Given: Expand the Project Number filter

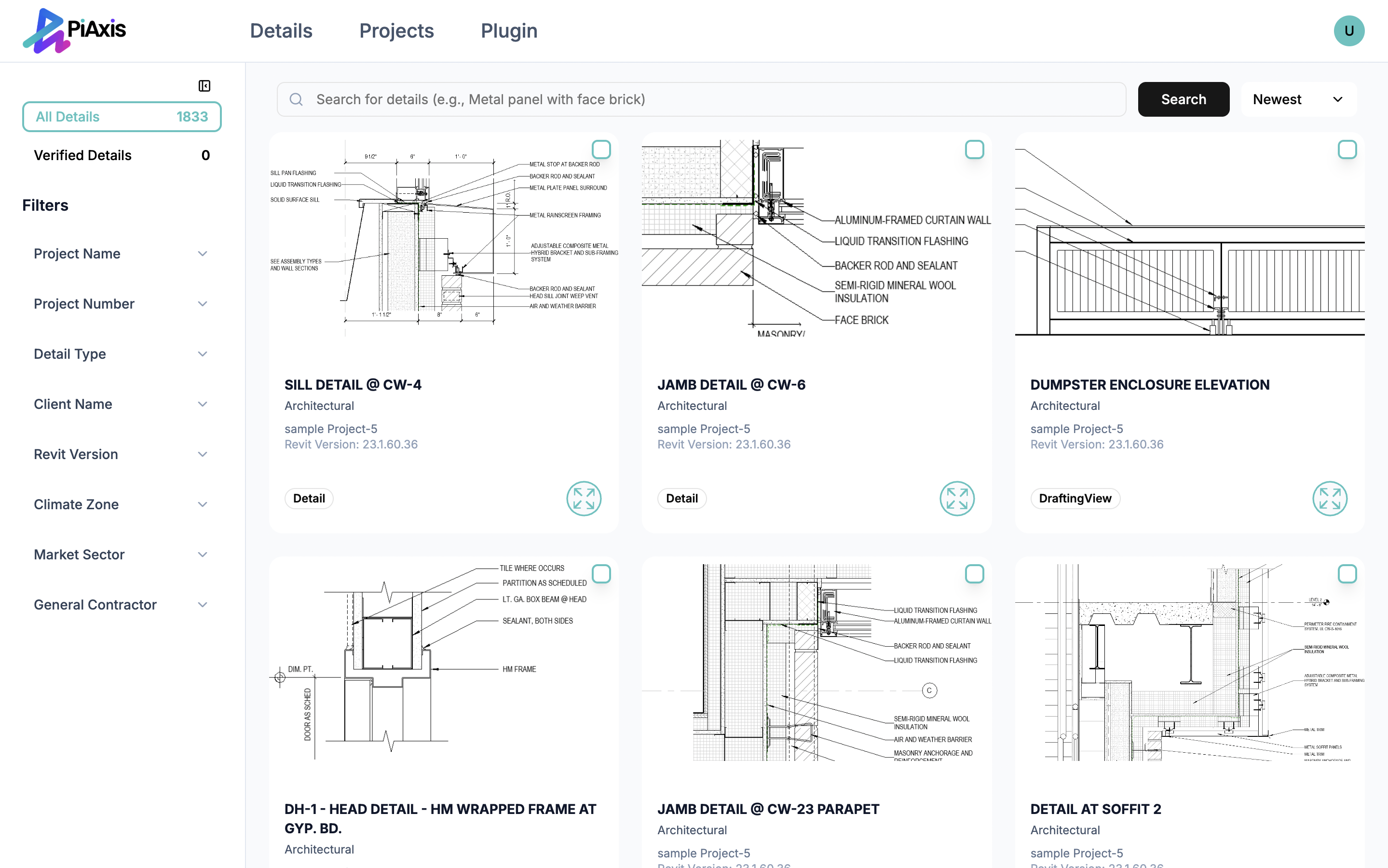Looking at the screenshot, I should pos(121,304).
